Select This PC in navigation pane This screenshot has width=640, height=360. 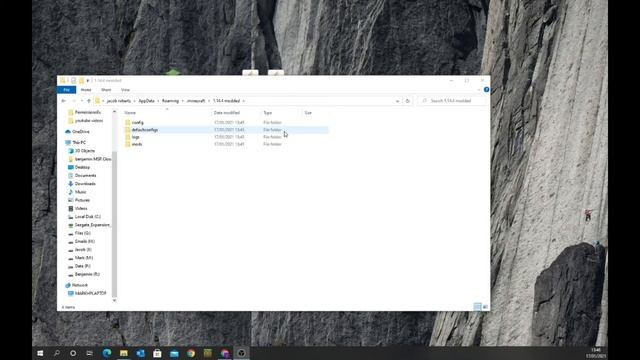76,142
